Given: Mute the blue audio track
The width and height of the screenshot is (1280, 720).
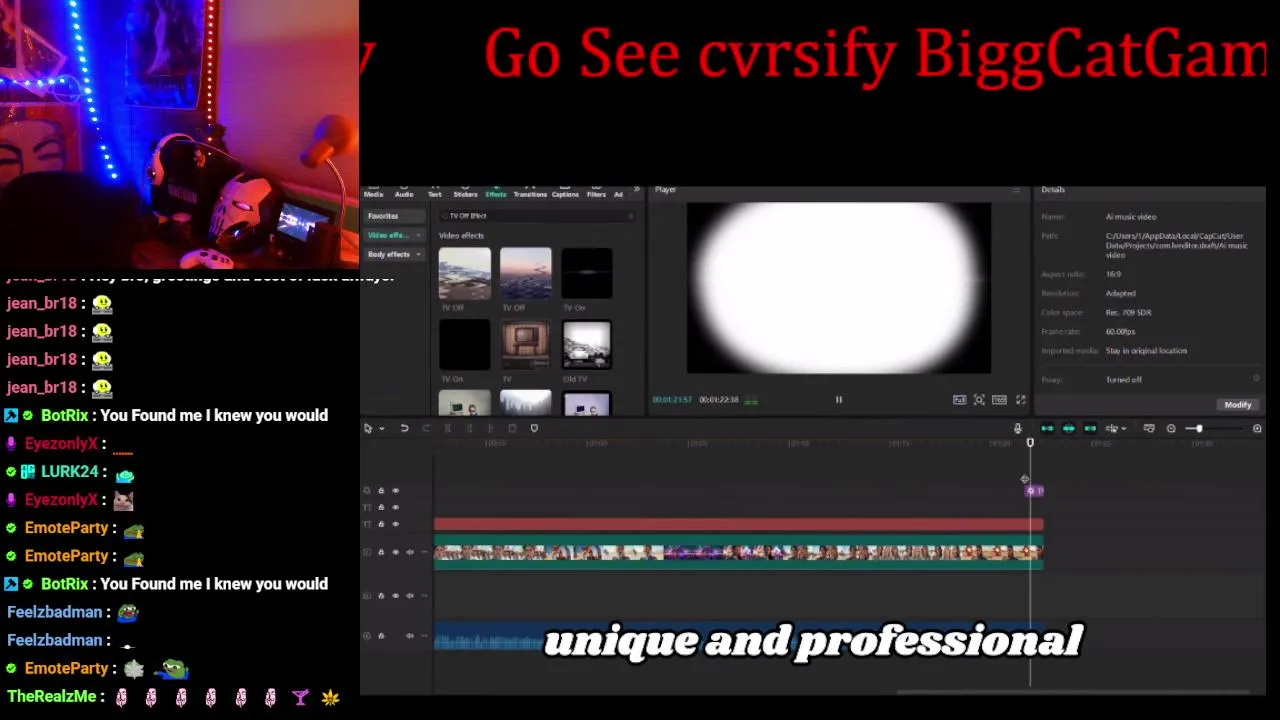Looking at the screenshot, I should (409, 636).
